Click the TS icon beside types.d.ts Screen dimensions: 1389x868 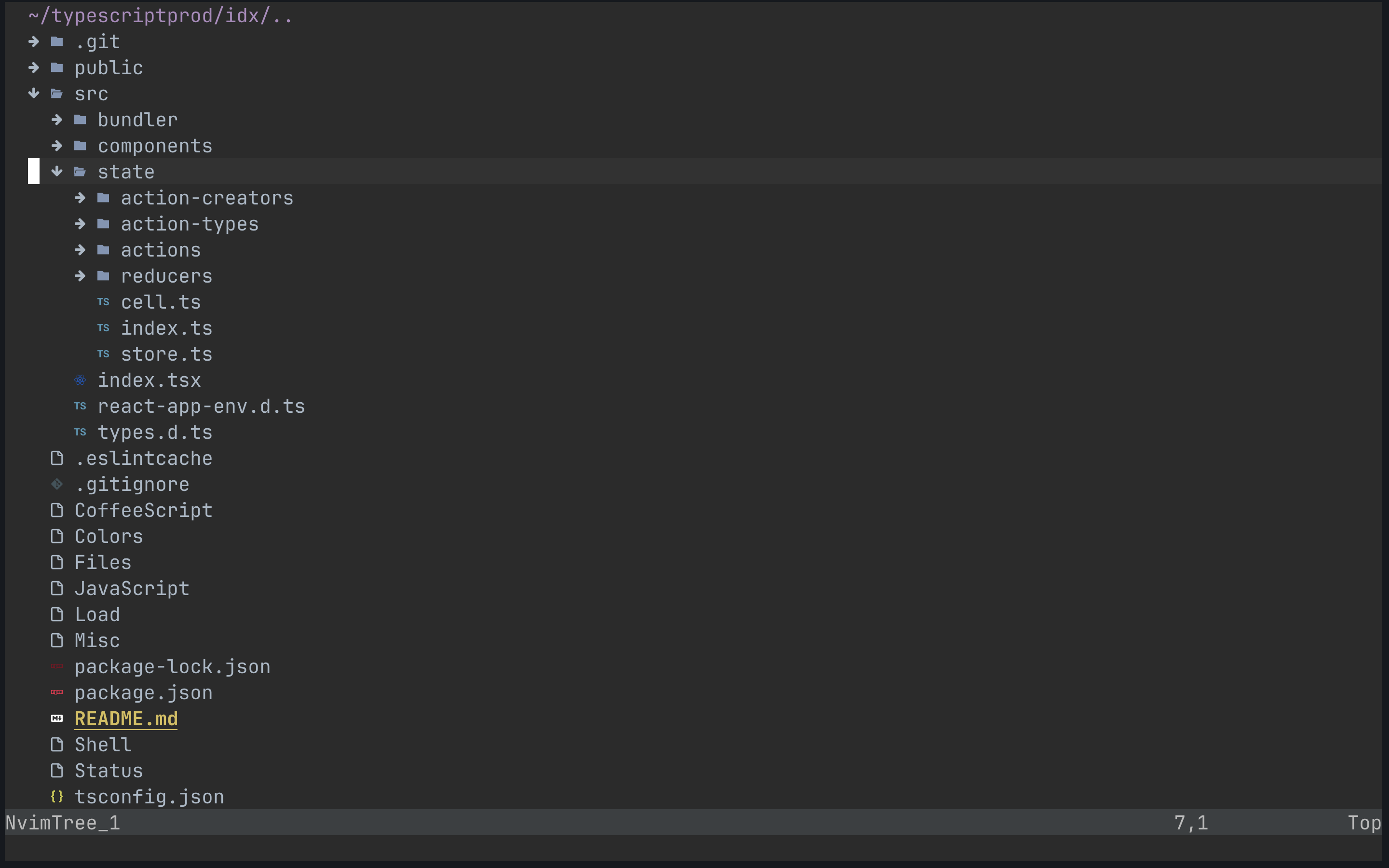coord(80,432)
